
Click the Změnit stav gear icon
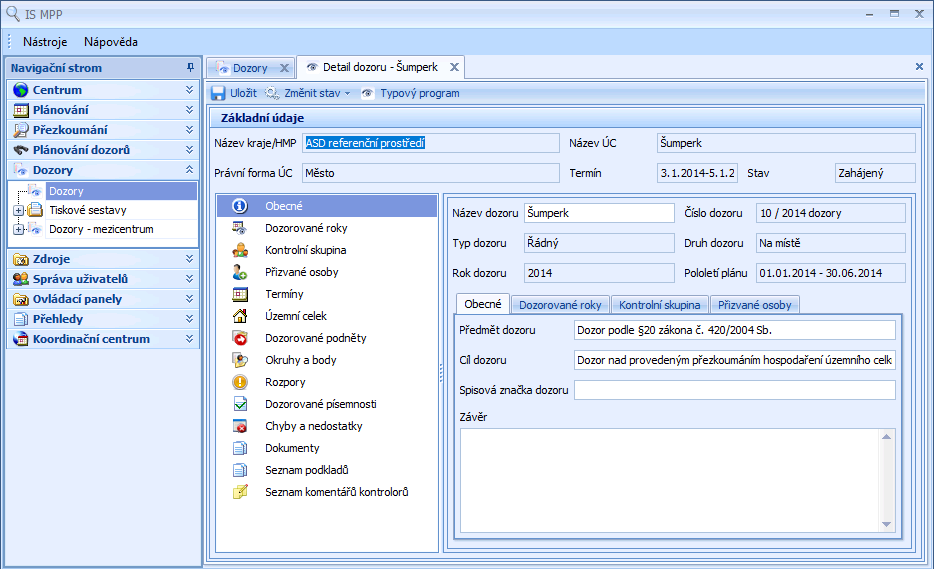pos(272,93)
